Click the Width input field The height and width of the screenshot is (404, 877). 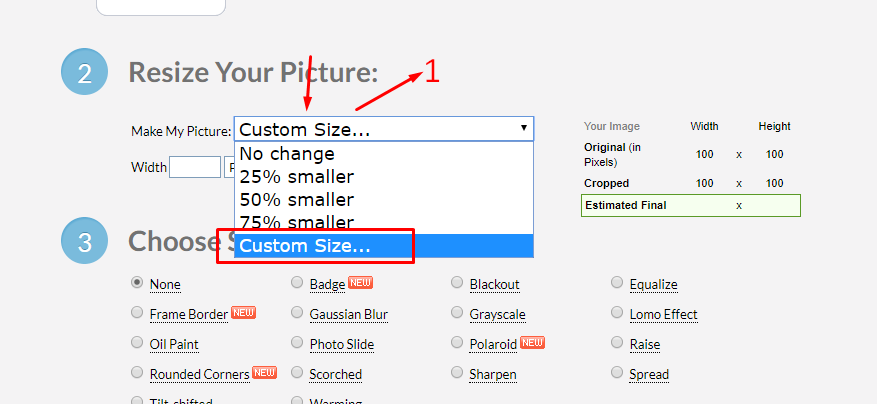tap(195, 168)
